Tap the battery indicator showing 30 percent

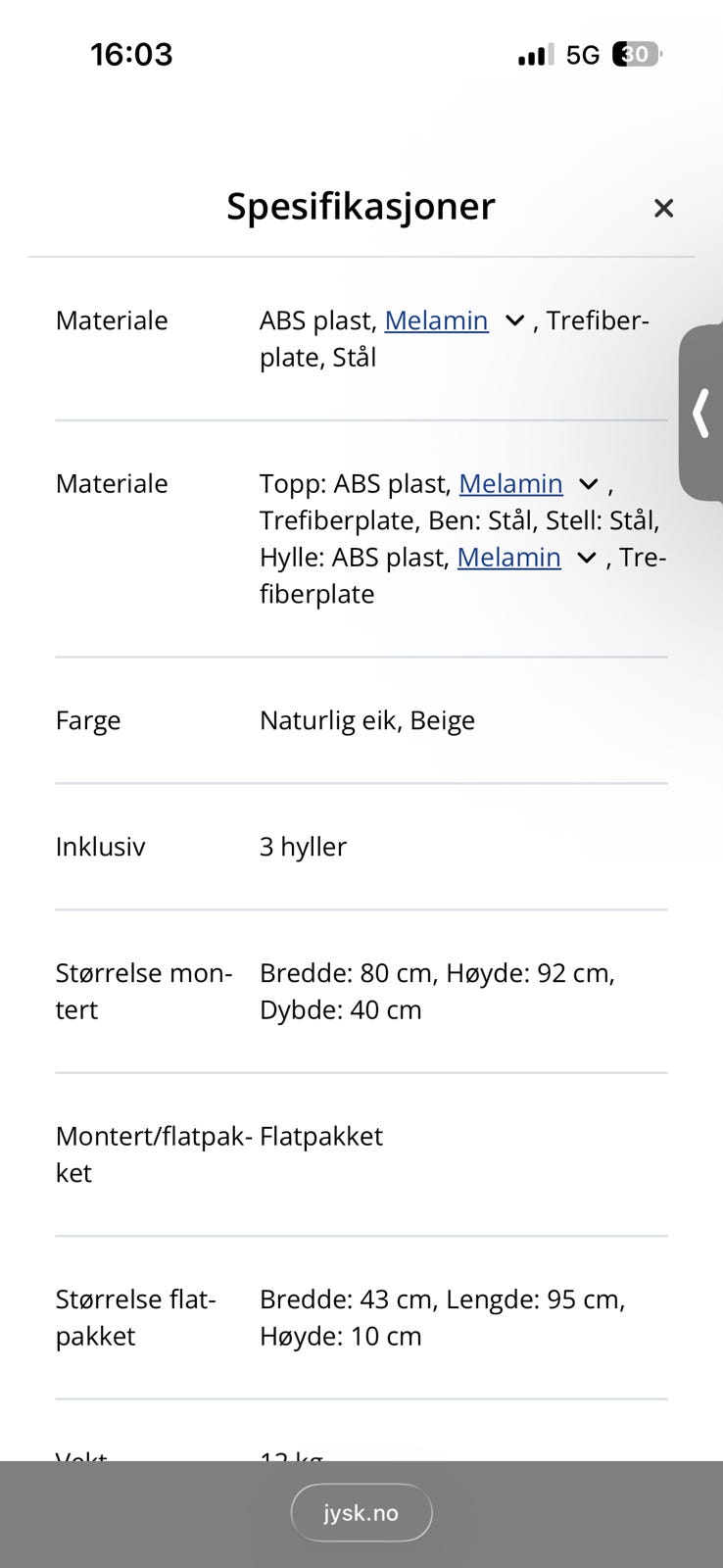[634, 54]
